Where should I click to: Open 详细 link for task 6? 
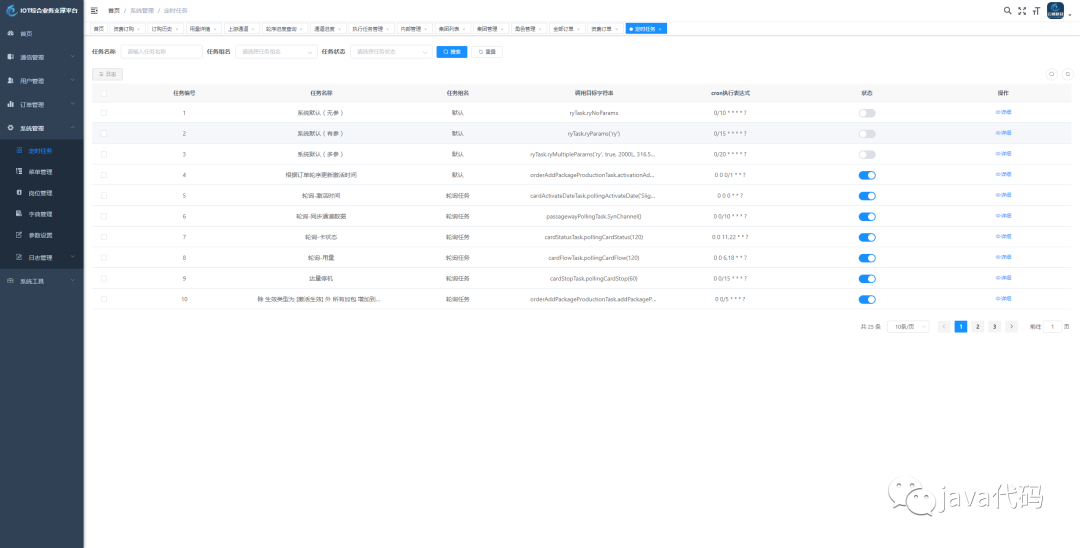point(1004,215)
